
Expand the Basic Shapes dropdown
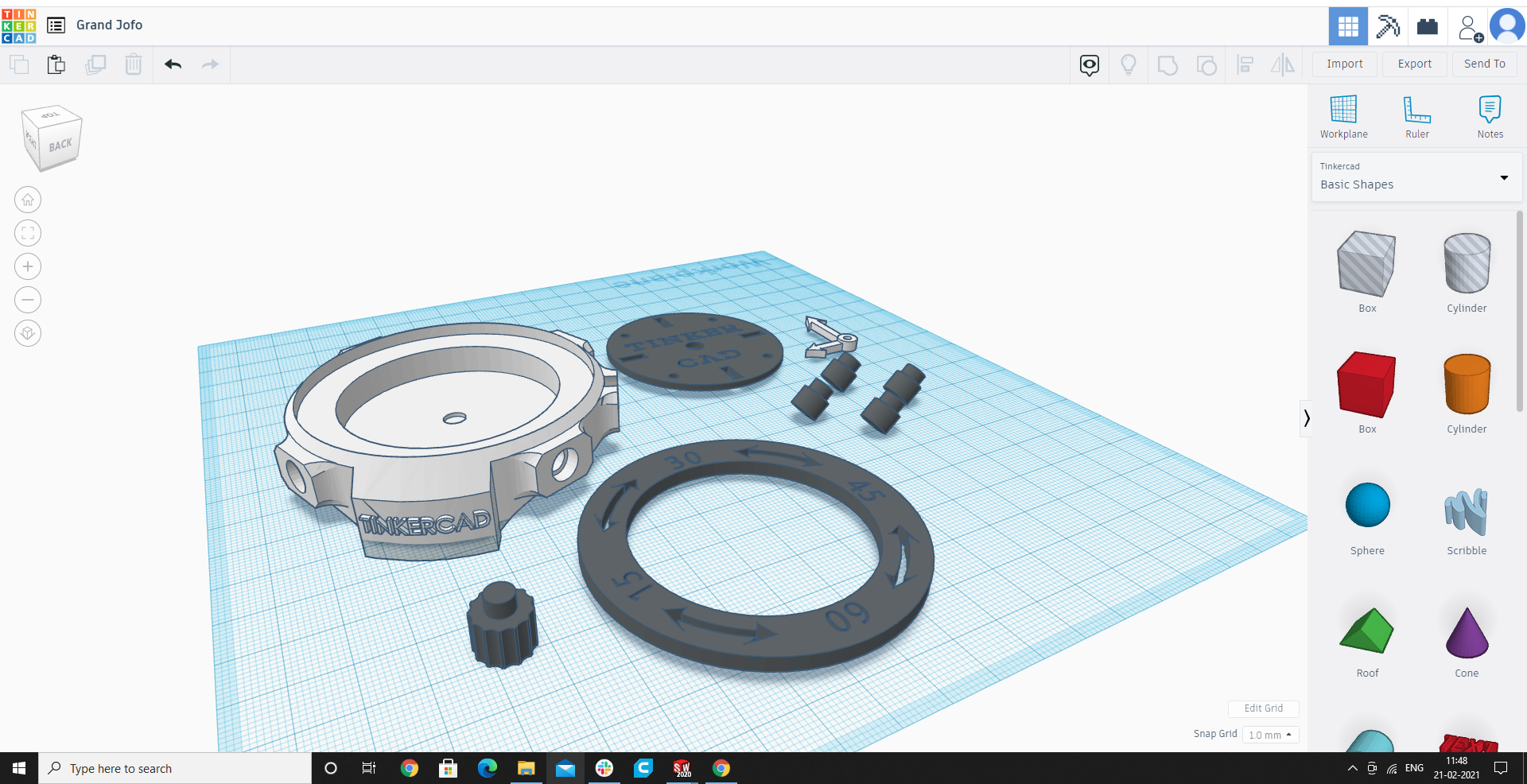click(1416, 177)
